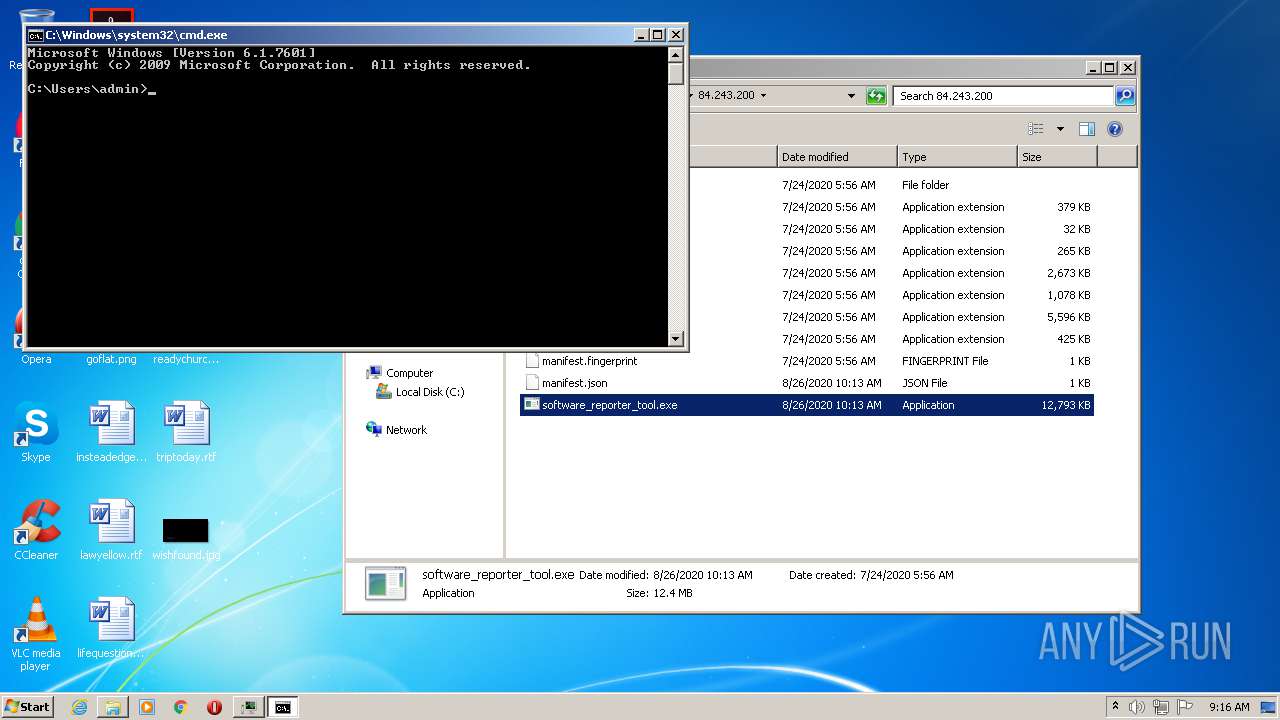
Task: Expand the 84.243.200 breadcrumb dropdown arrow
Action: tap(763, 96)
